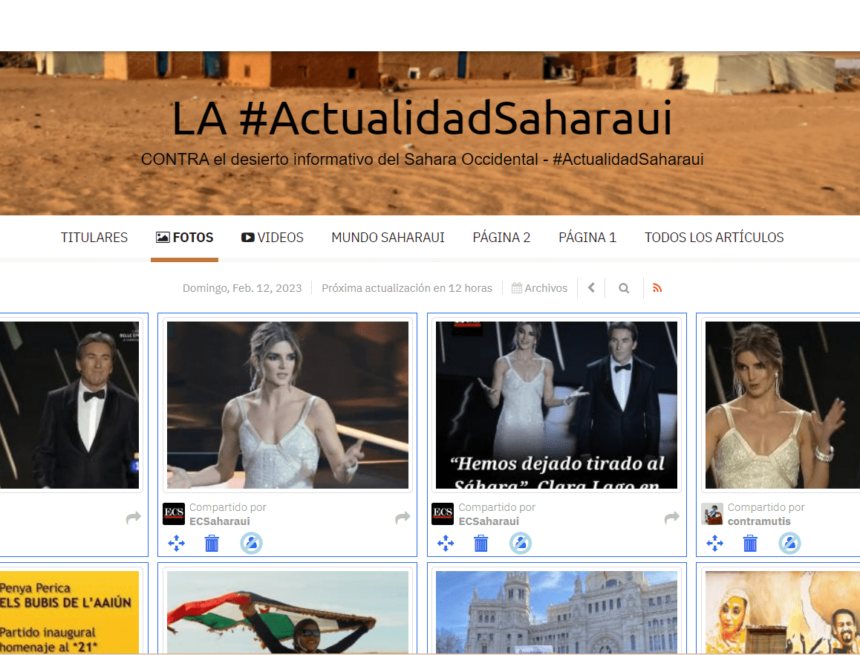Image resolution: width=860 pixels, height=655 pixels.
Task: Click user icon on 'Hemos dejado tirado' card
Action: pyautogui.click(x=520, y=543)
